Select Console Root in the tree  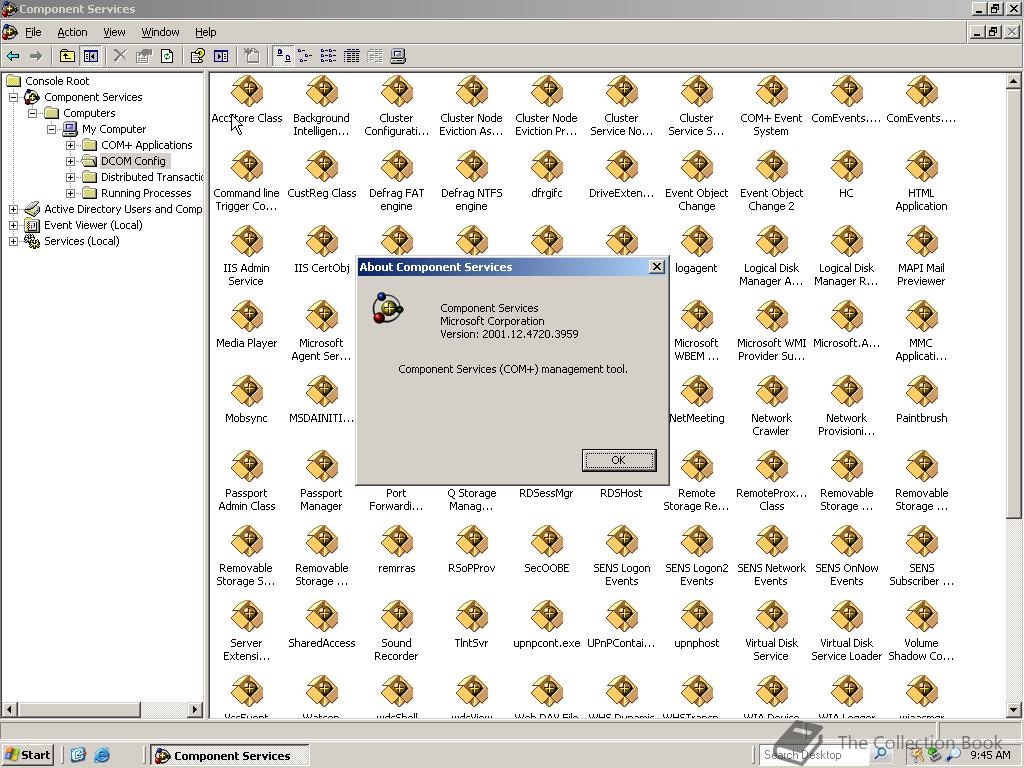[57, 81]
